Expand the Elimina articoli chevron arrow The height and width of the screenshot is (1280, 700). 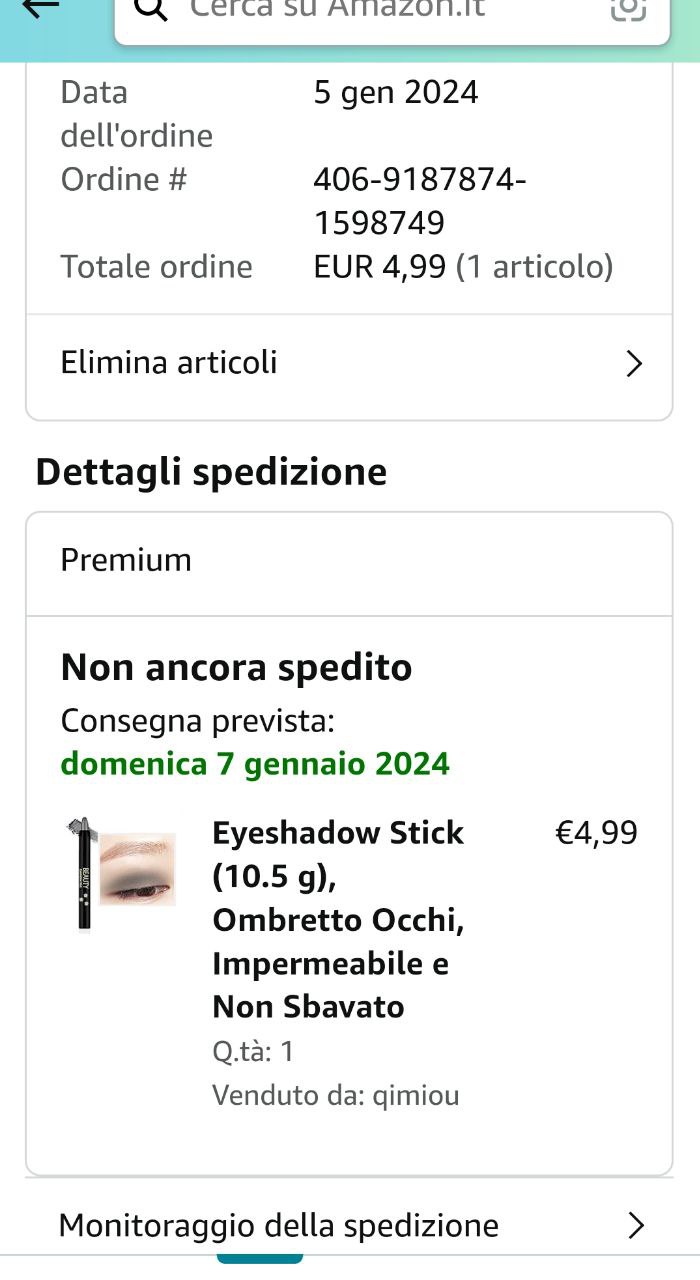tap(633, 364)
